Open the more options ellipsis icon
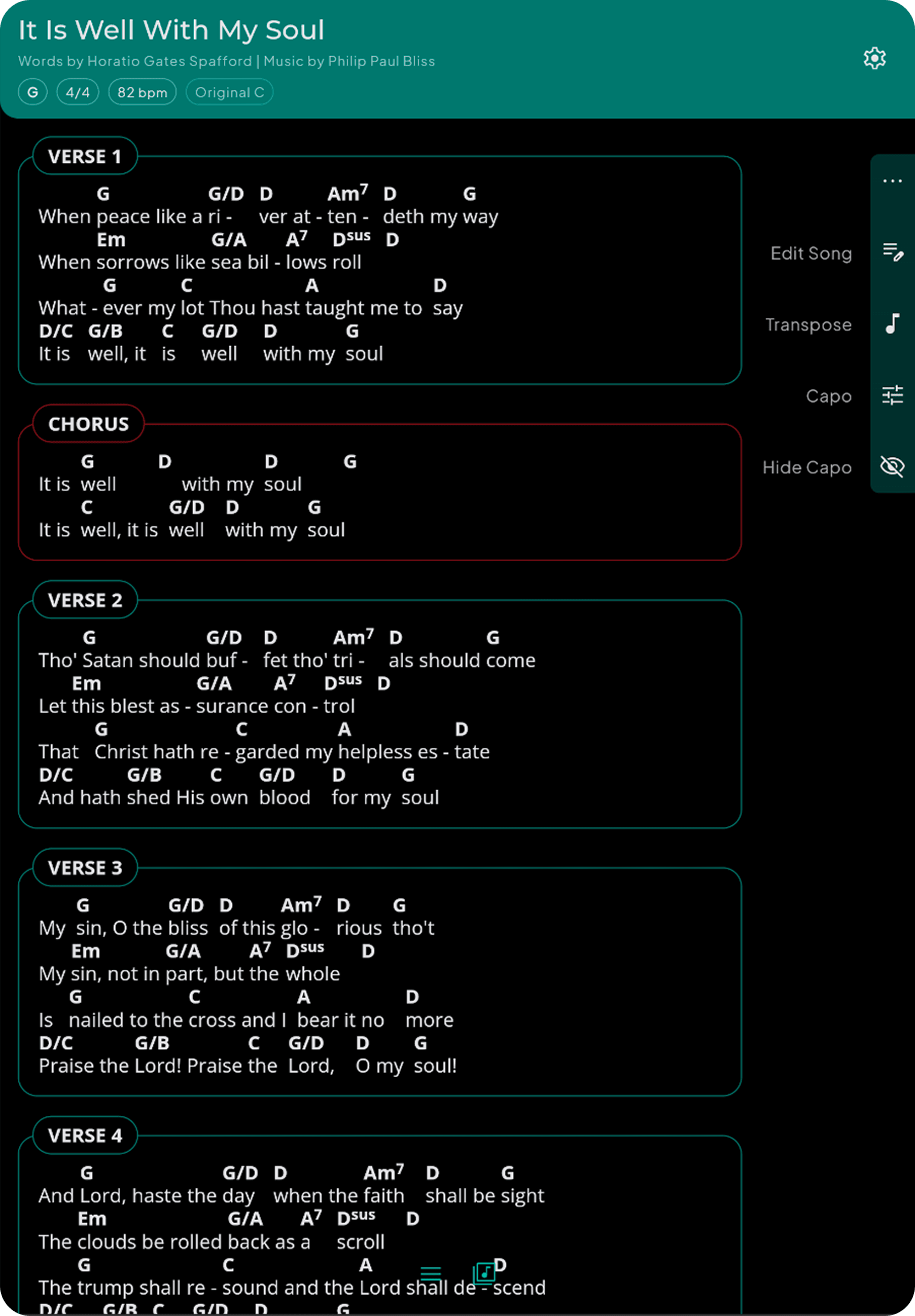This screenshot has width=915, height=1316. [893, 181]
